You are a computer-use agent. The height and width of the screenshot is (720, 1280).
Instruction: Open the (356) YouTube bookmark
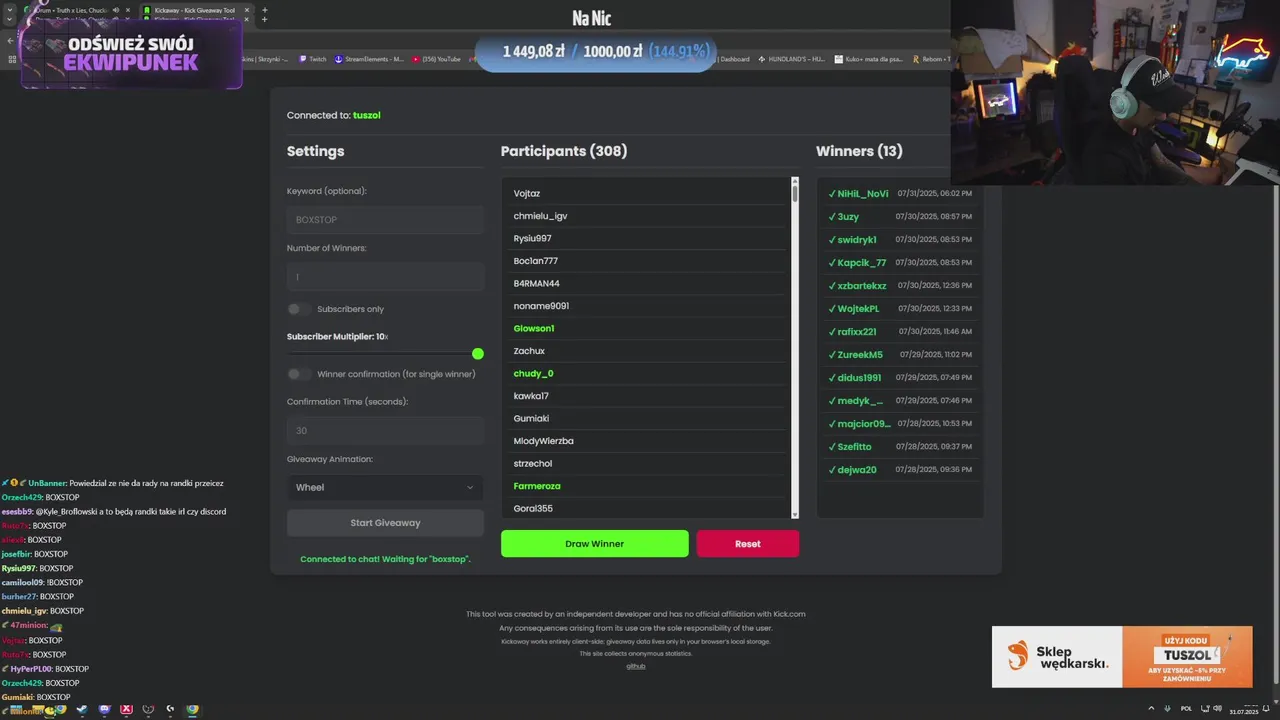tap(437, 59)
